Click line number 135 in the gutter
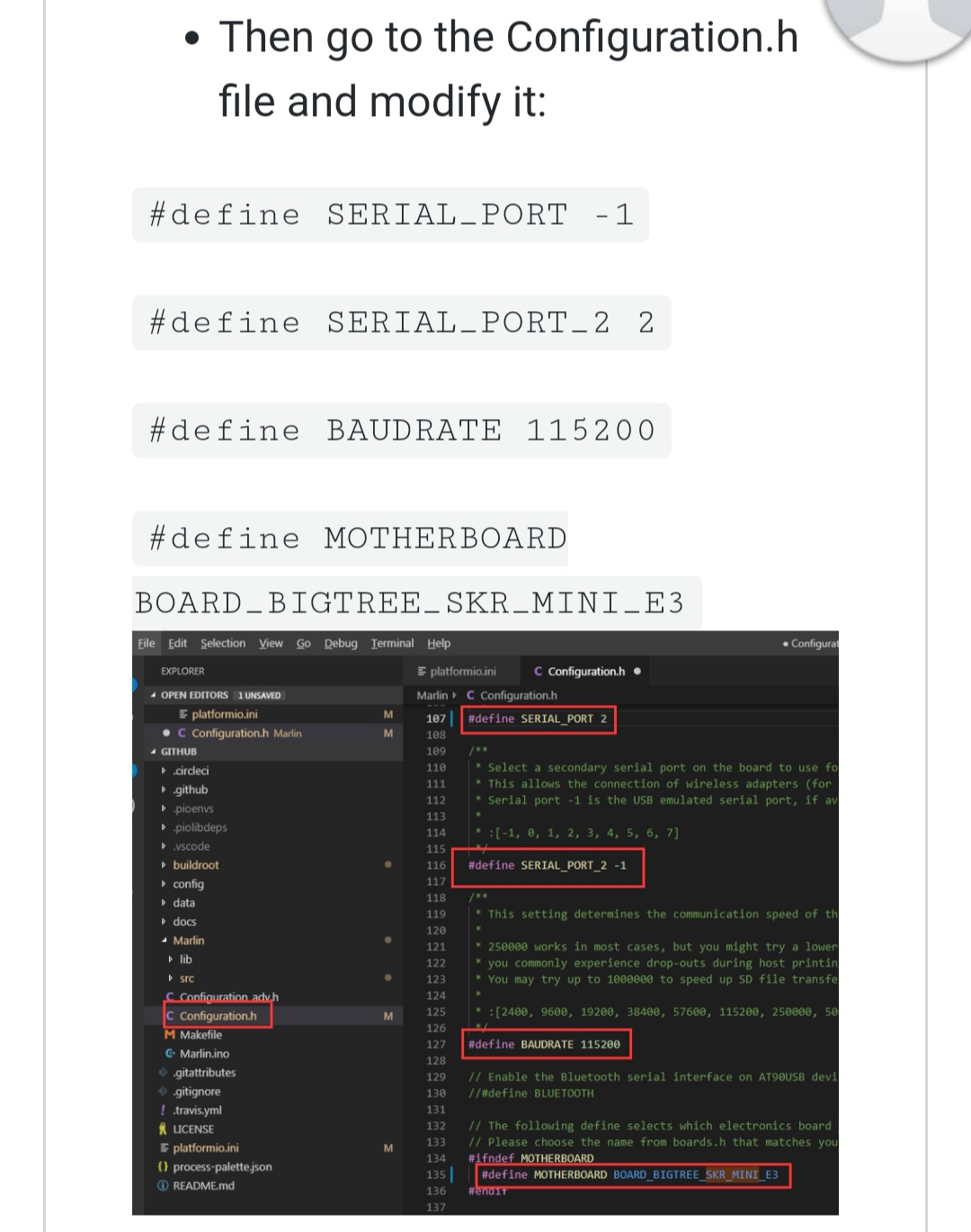This screenshot has width=971, height=1232. pyautogui.click(x=435, y=1175)
